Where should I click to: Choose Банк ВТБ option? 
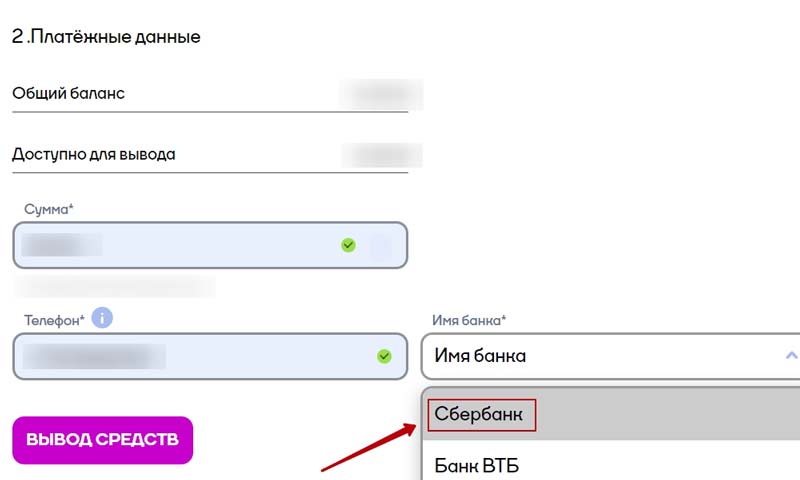(x=477, y=465)
